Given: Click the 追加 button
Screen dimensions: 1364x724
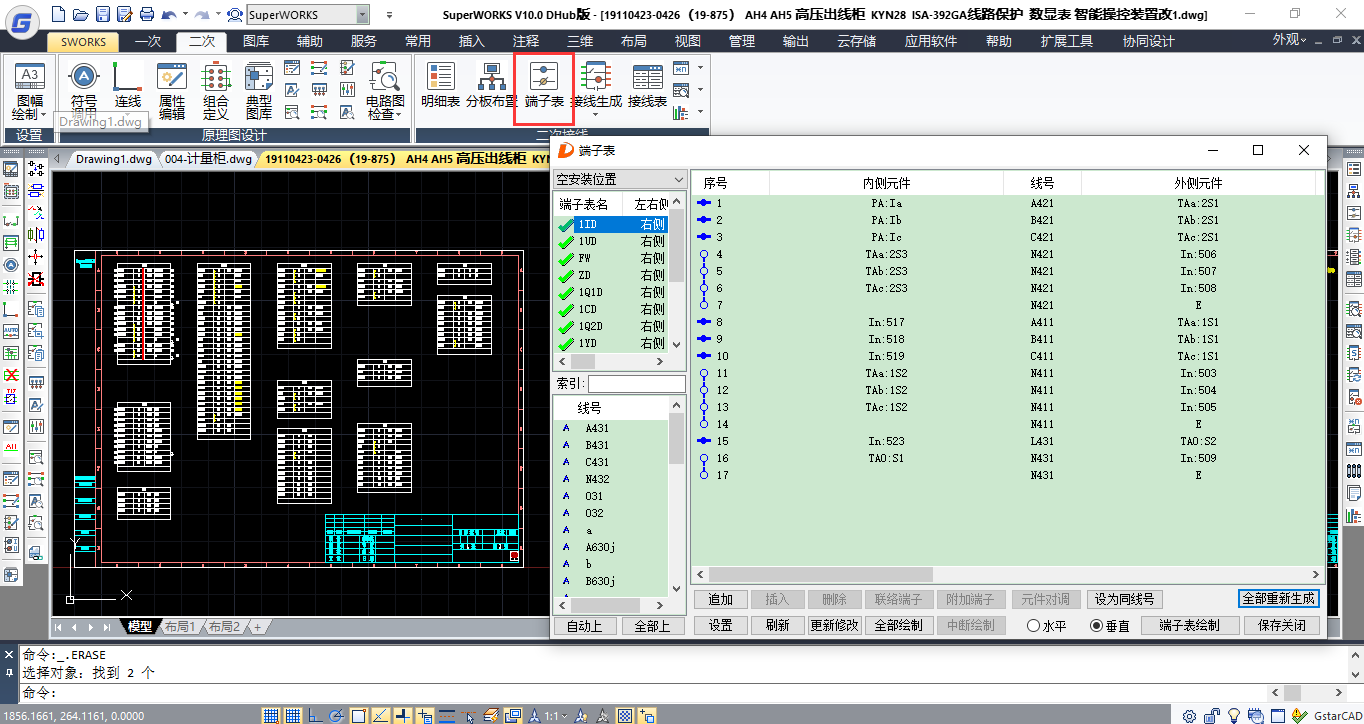Looking at the screenshot, I should (721, 599).
